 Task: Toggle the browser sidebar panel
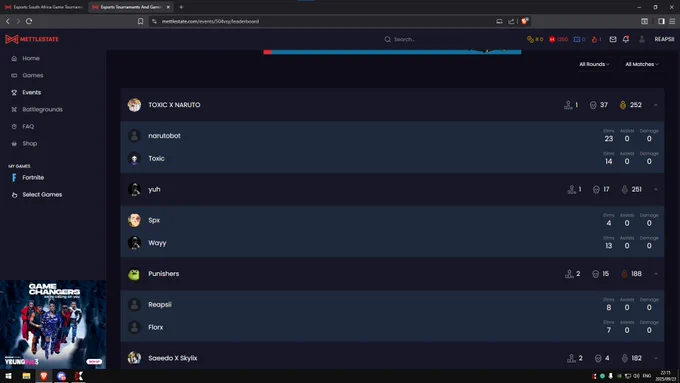[x=661, y=21]
